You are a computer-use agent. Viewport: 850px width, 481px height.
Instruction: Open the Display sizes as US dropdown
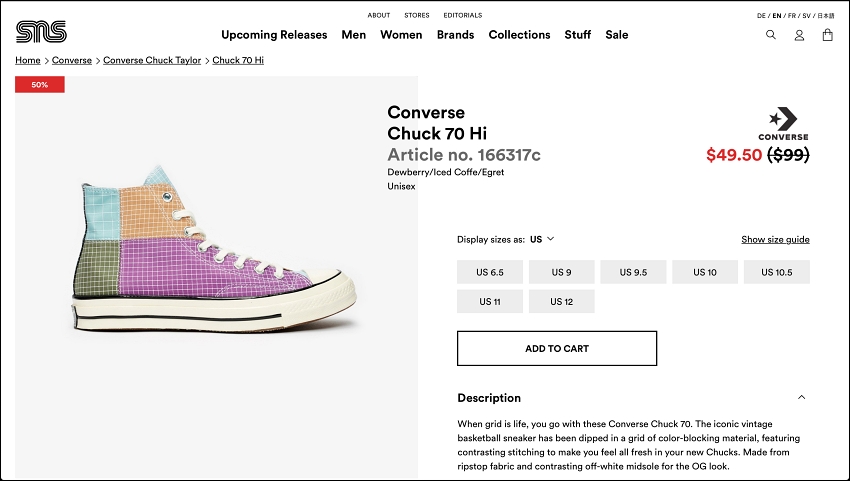542,239
